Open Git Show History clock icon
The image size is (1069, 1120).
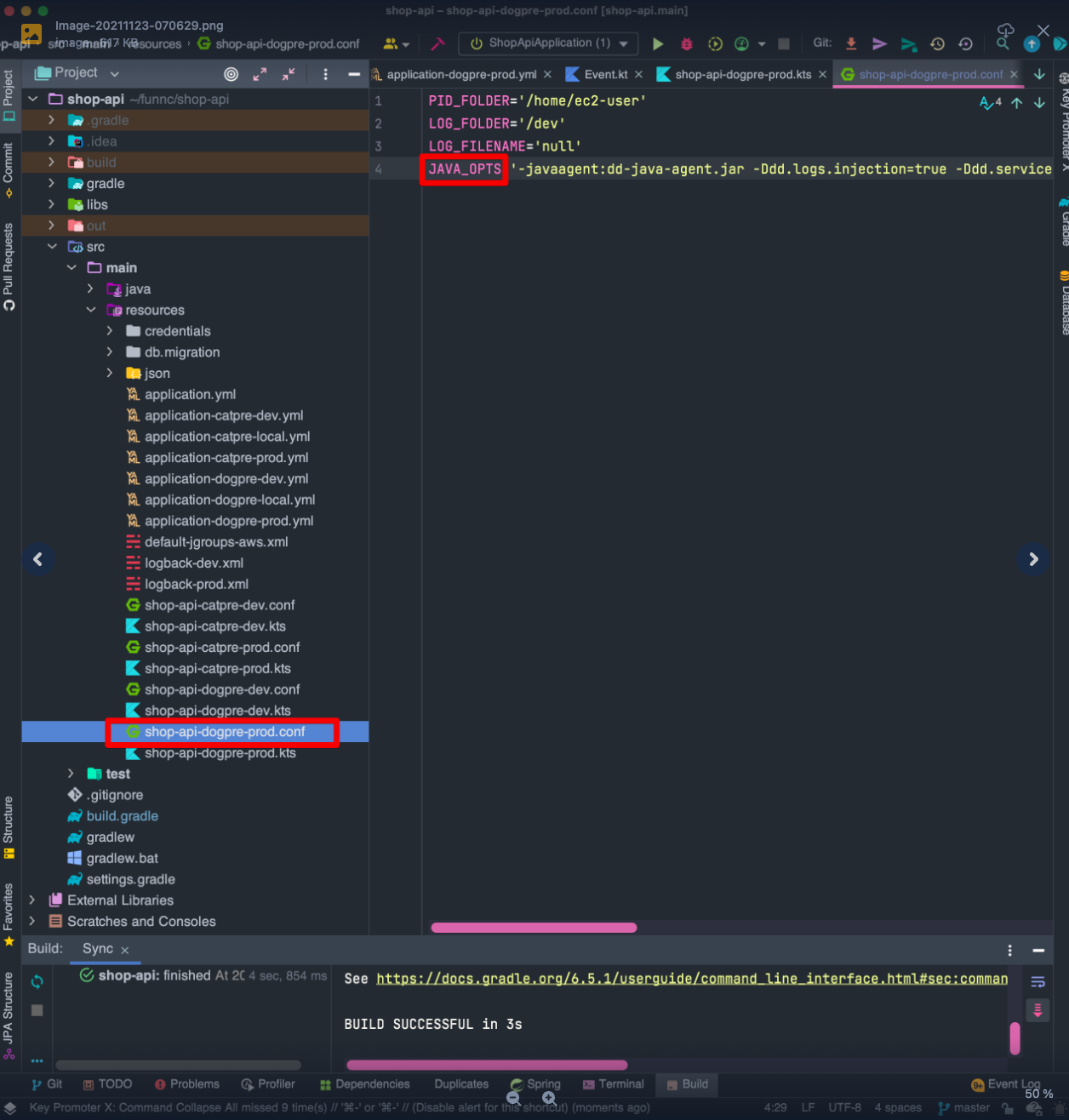[937, 43]
